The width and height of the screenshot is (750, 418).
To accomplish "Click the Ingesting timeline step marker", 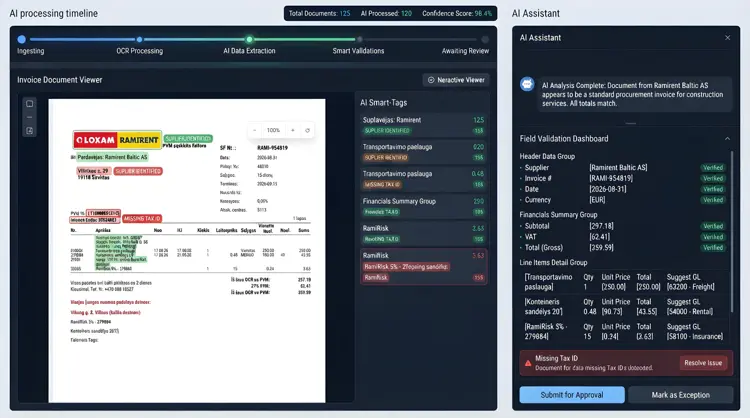I will click(22, 39).
